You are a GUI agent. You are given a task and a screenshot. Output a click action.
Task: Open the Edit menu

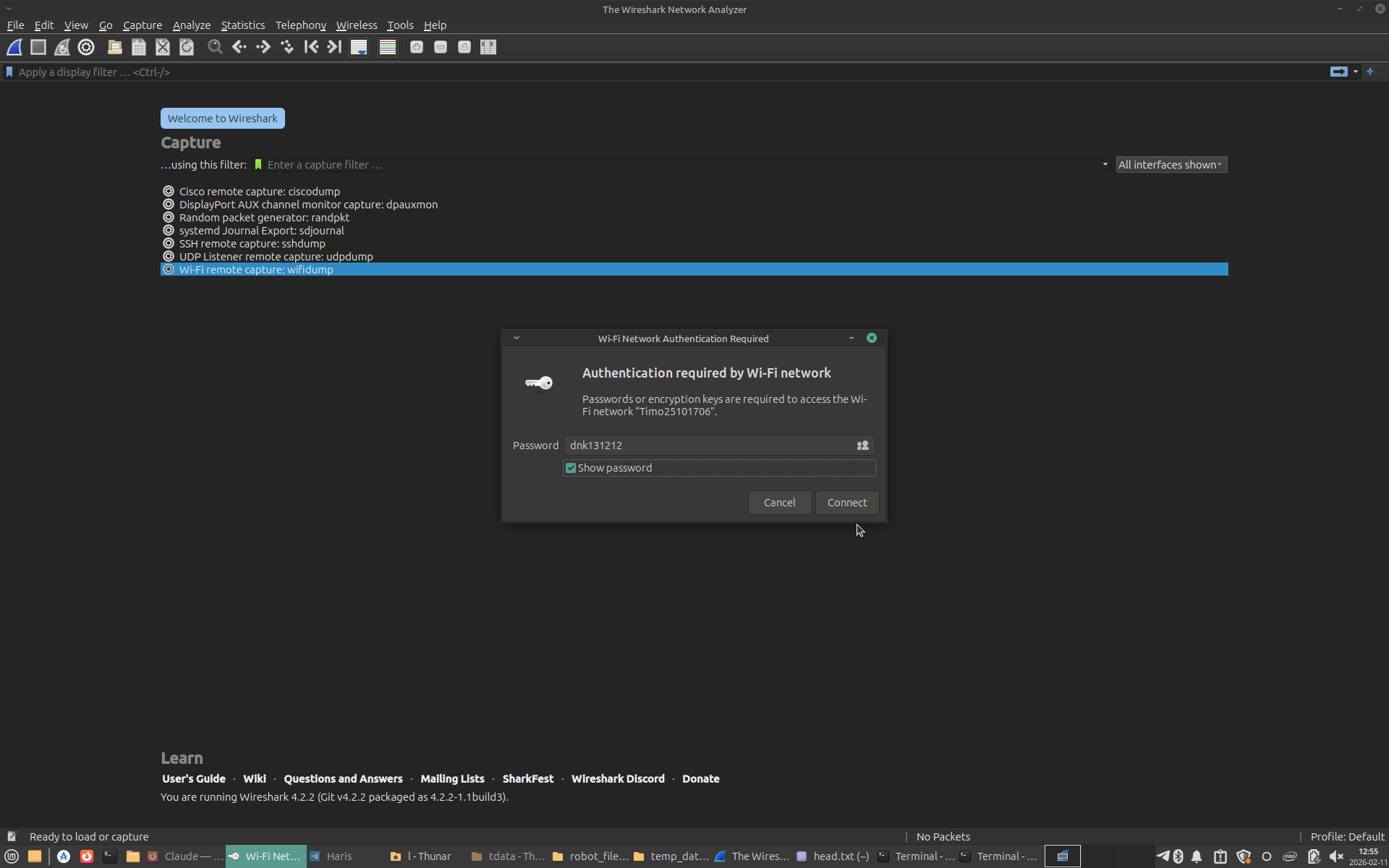[44, 25]
